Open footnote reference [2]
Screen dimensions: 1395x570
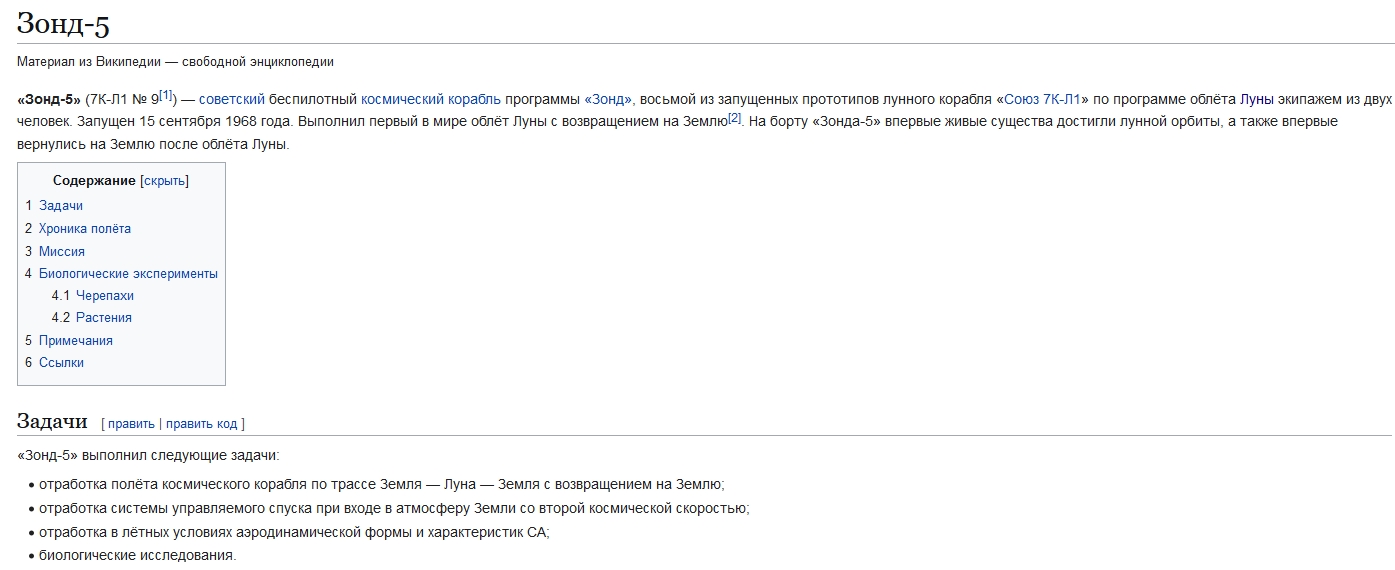734,117
